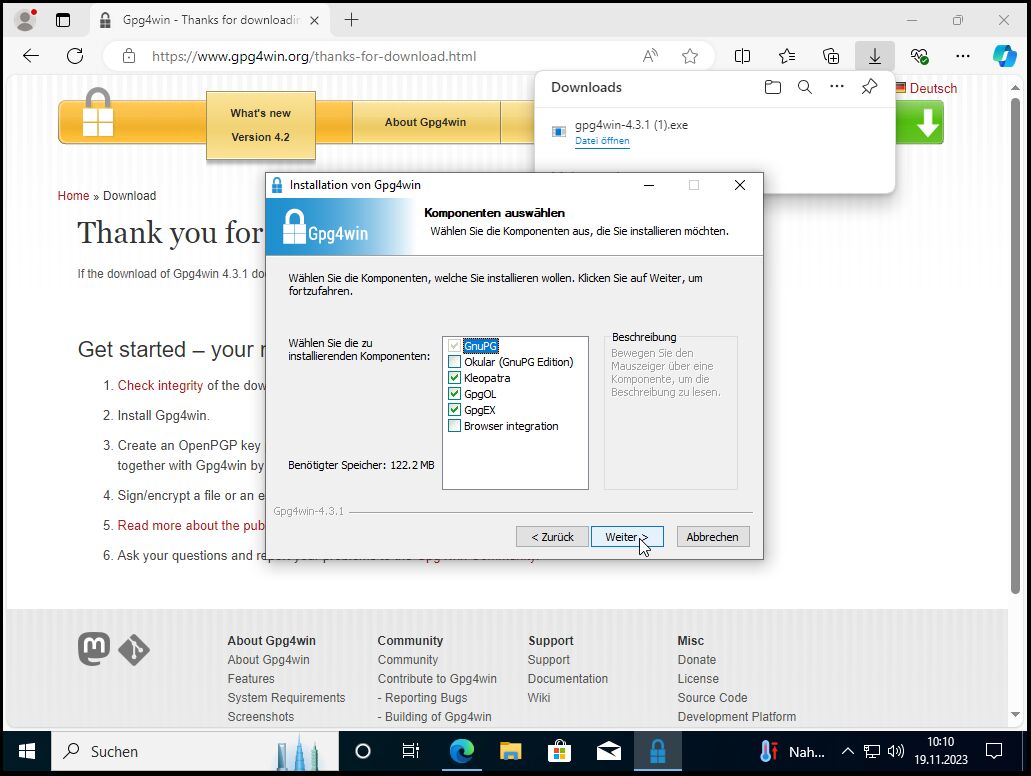Search downloads using the magnifier icon
Screen dimensions: 1031x776
pos(805,87)
